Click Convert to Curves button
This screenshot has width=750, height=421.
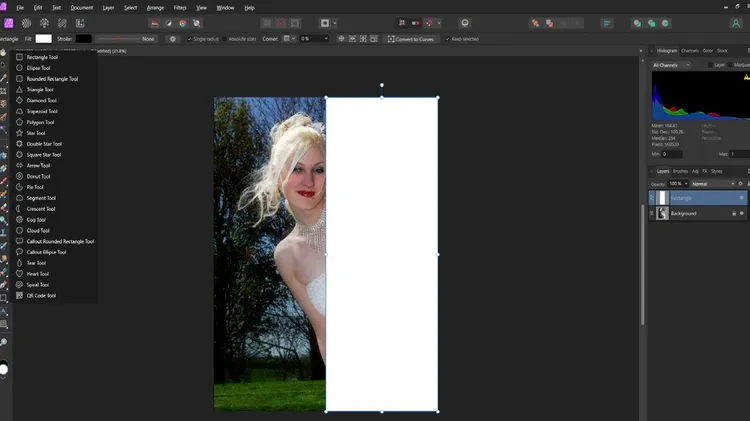411,39
